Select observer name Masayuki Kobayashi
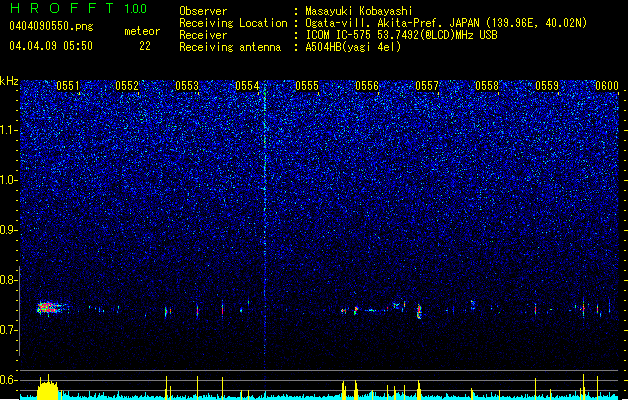629x400 pixels. [x=359, y=11]
